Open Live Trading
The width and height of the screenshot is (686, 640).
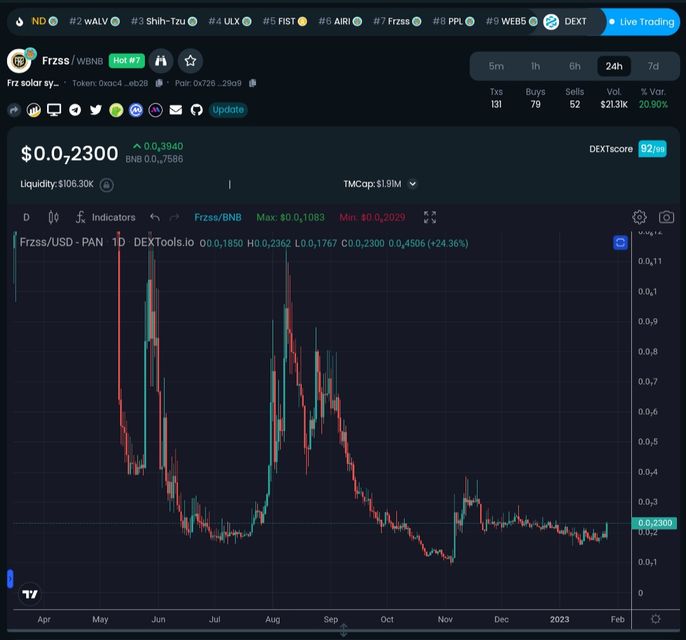(642, 21)
